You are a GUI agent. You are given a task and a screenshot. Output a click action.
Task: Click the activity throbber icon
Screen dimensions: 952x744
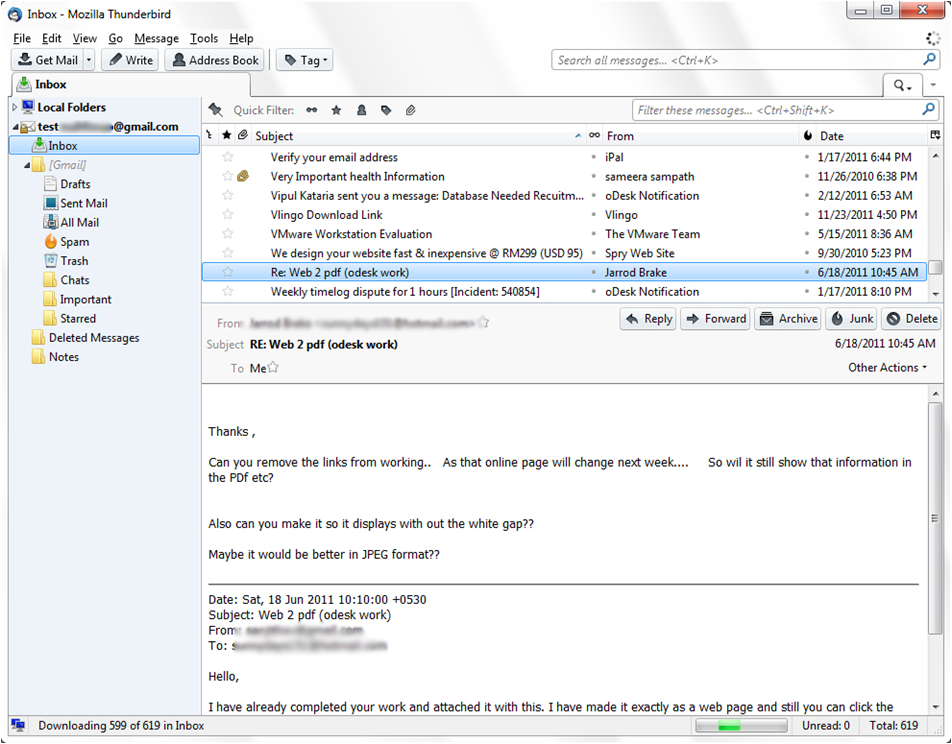tap(933, 38)
